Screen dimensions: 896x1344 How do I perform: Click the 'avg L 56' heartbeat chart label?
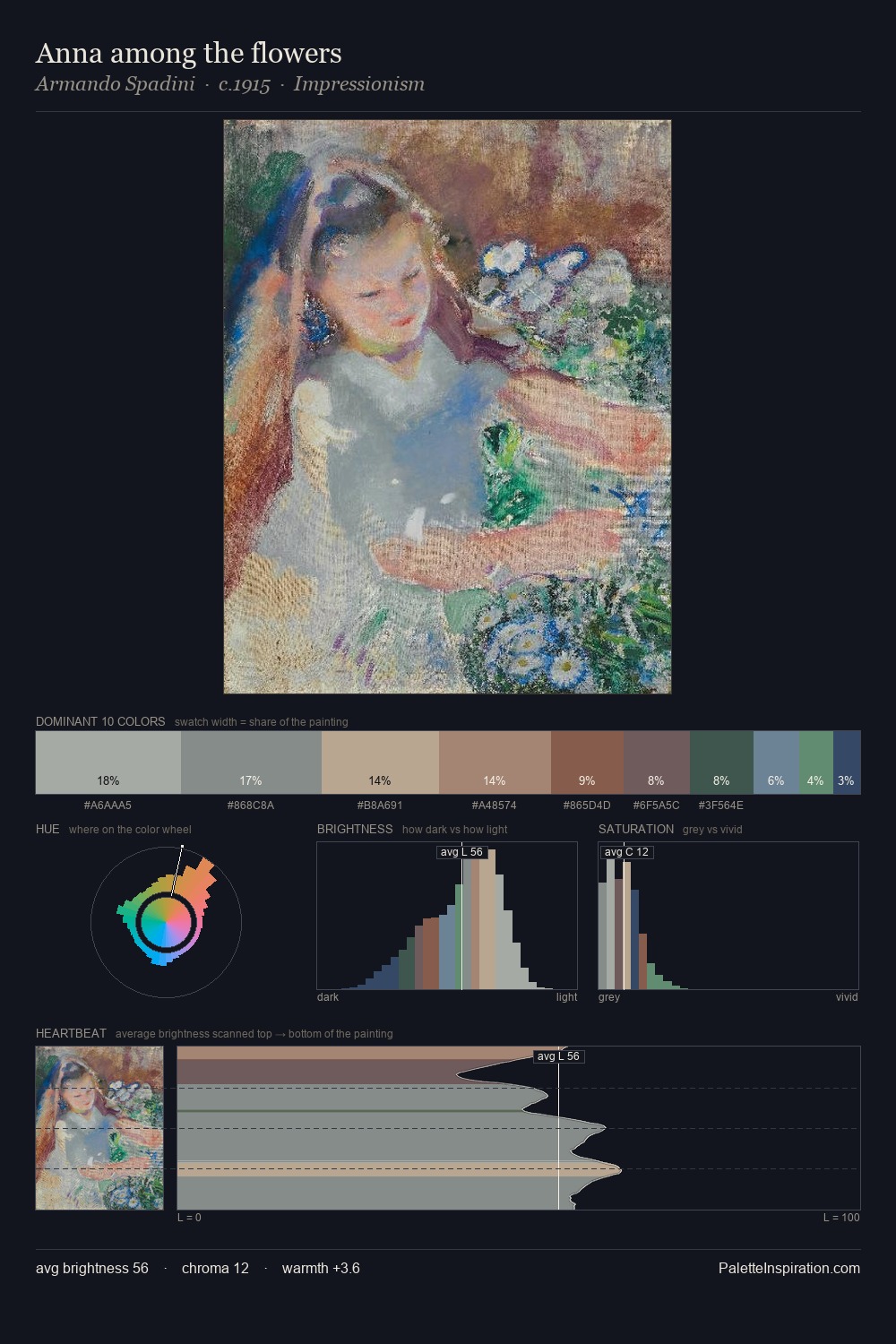558,1056
